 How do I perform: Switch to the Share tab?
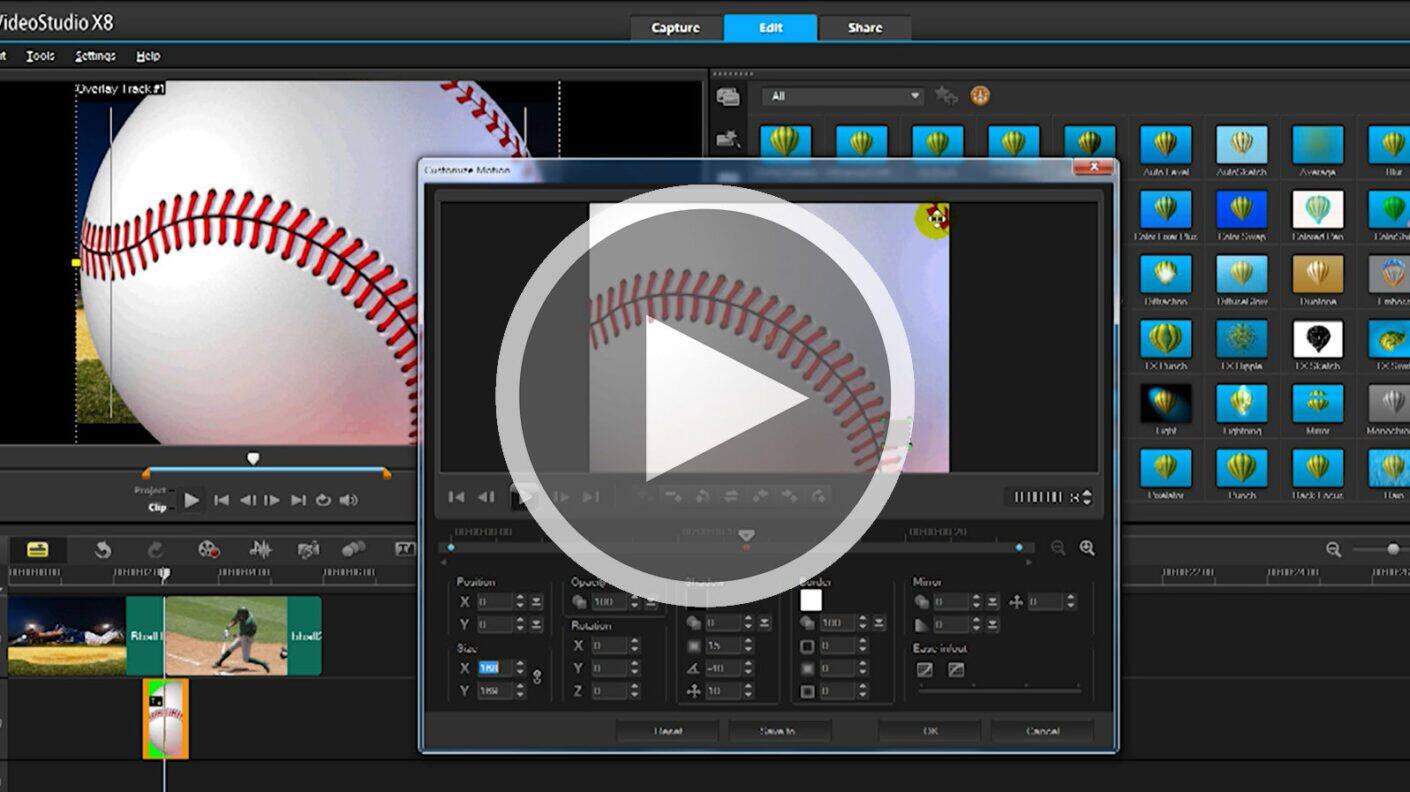863,28
